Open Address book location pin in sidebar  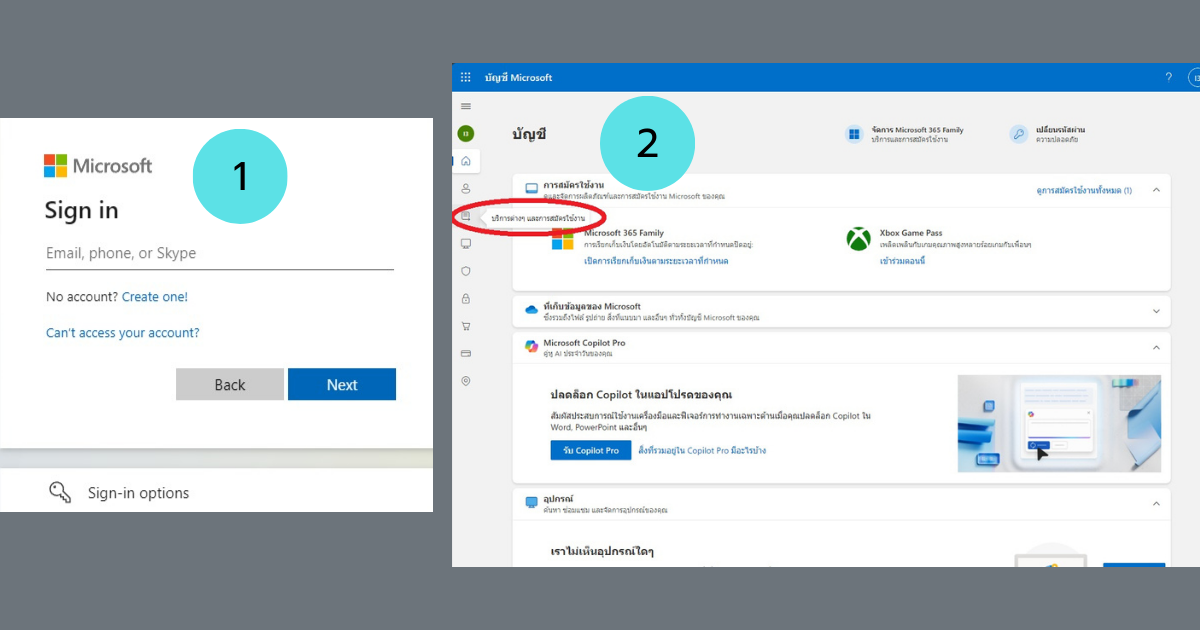pos(466,381)
